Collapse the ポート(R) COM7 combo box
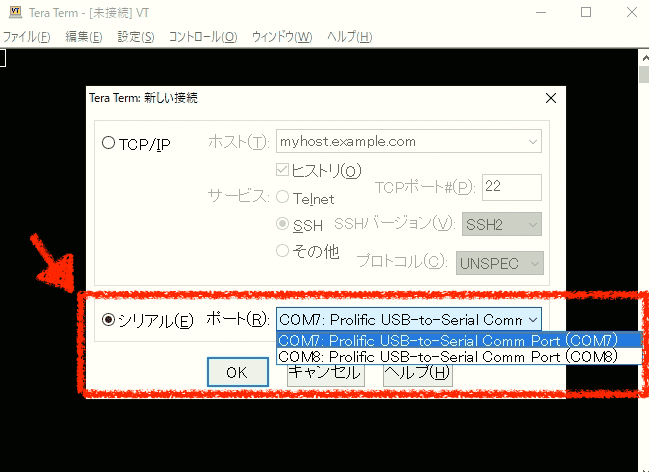The width and height of the screenshot is (649, 472). click(x=533, y=320)
